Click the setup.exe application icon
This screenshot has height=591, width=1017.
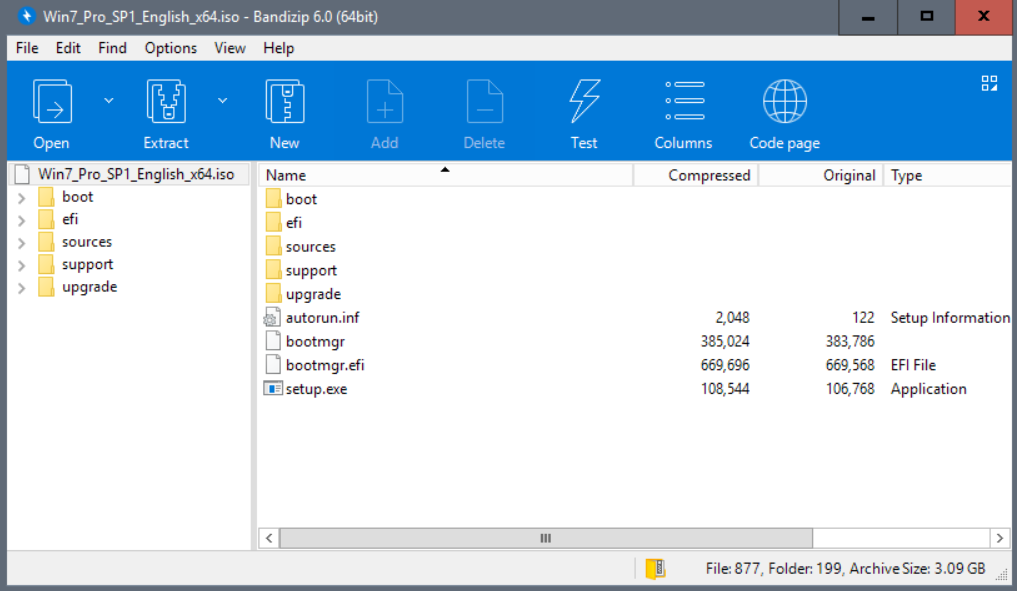[x=272, y=389]
